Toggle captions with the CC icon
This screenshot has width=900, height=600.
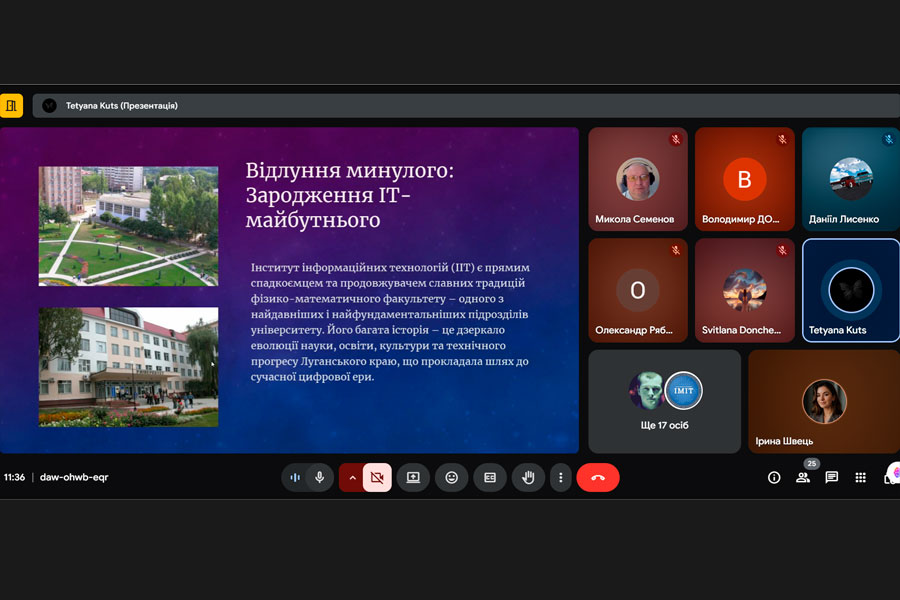tap(490, 477)
